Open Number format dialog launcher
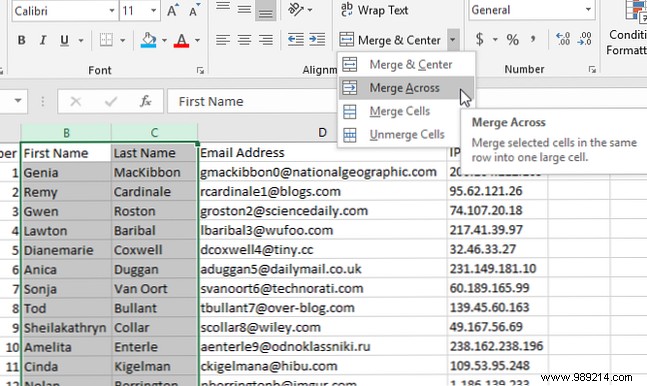 592,70
